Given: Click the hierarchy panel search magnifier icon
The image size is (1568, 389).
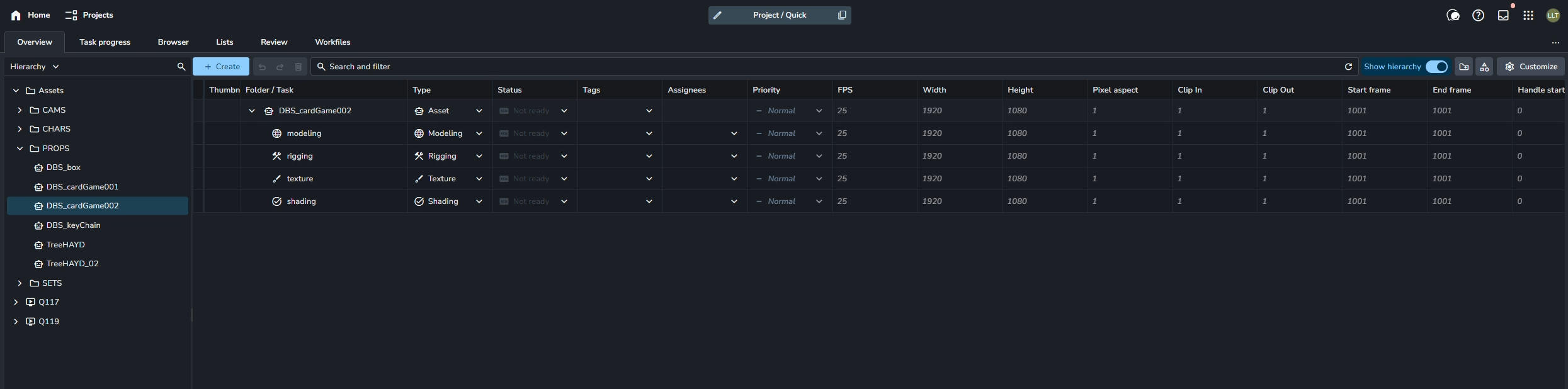Looking at the screenshot, I should tap(181, 67).
